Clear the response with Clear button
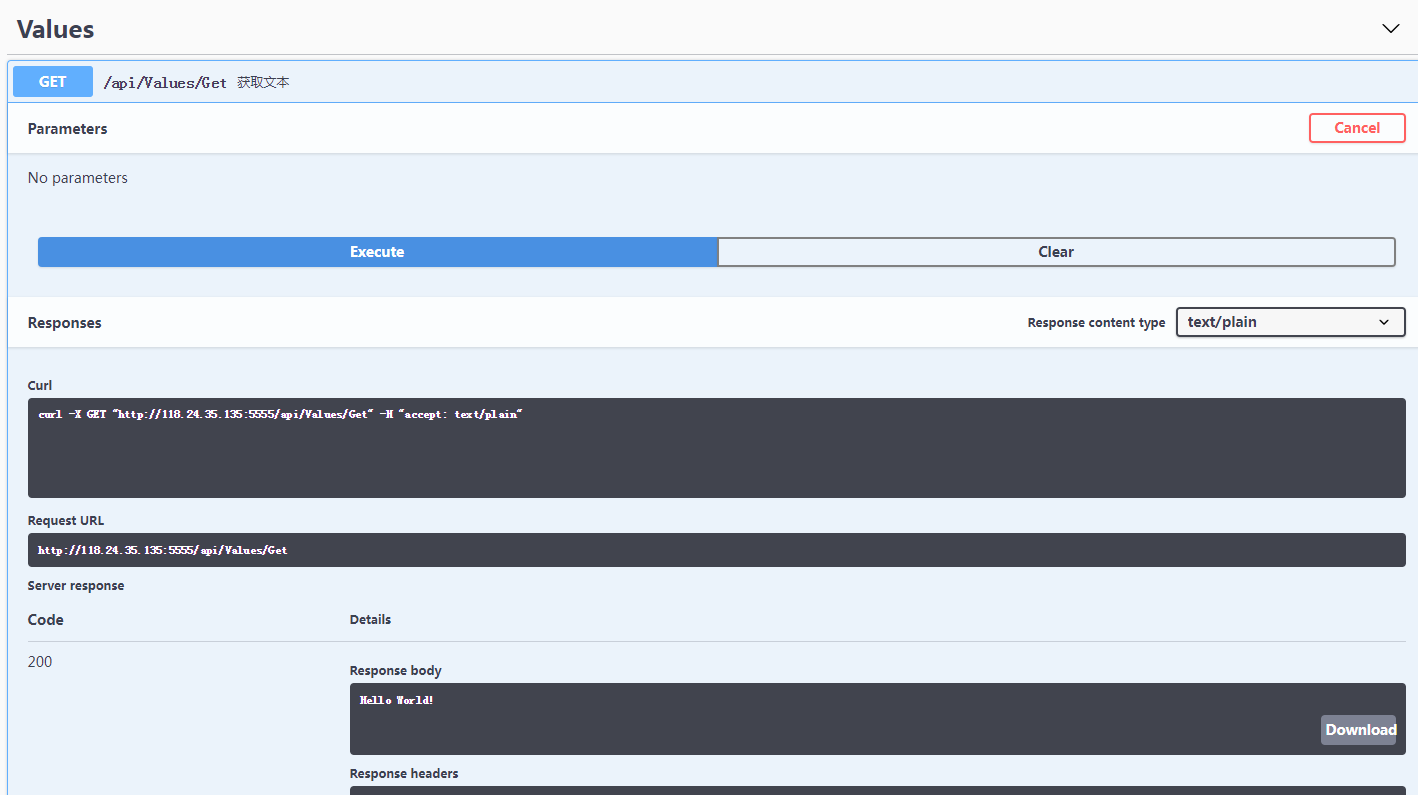 [1056, 252]
